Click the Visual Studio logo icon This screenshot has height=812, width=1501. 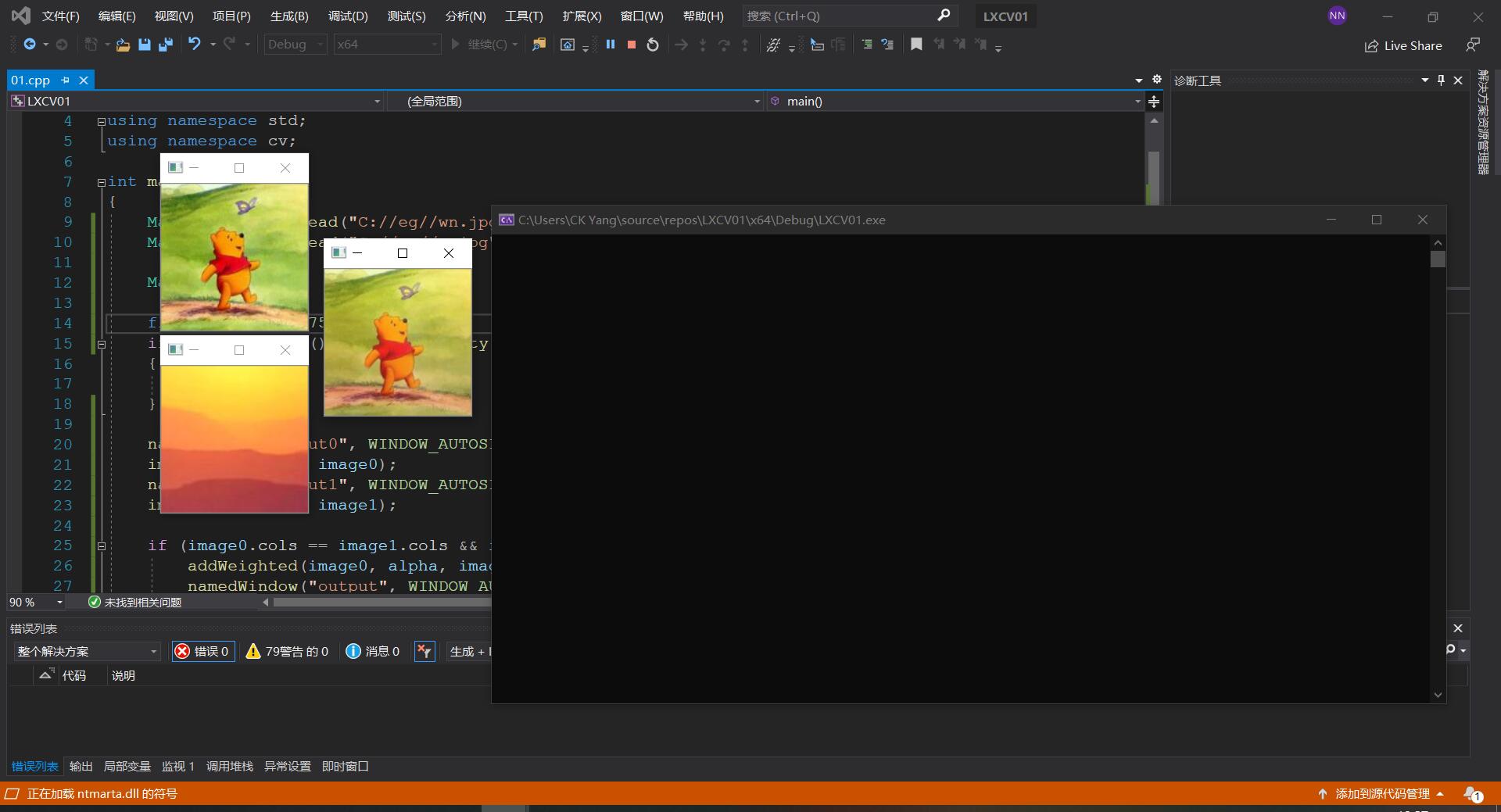pos(21,16)
